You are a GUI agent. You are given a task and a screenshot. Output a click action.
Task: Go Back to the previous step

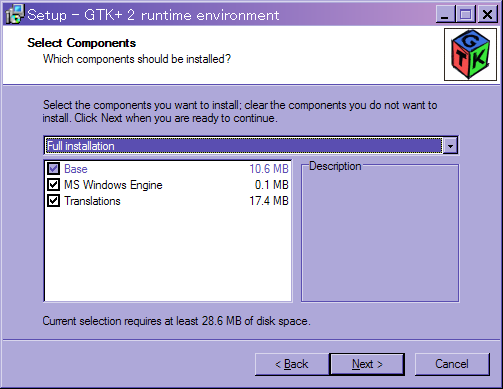click(292, 364)
